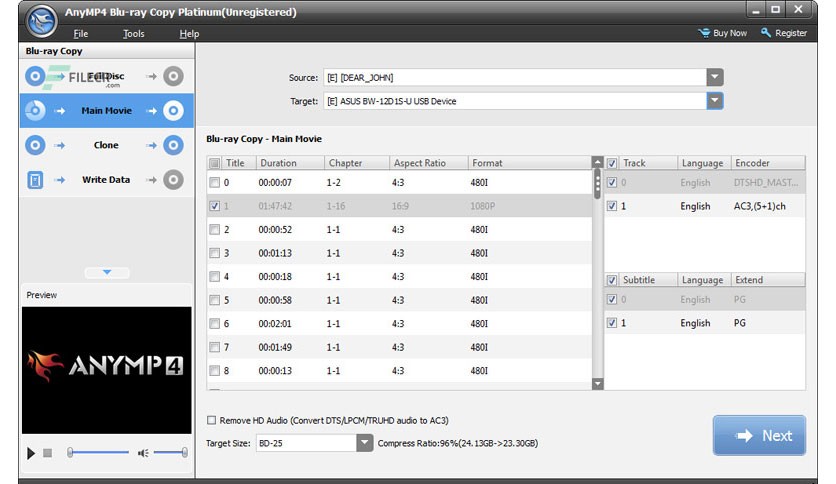The image size is (836, 484).
Task: Click the preview progress slider
Action: point(99,453)
